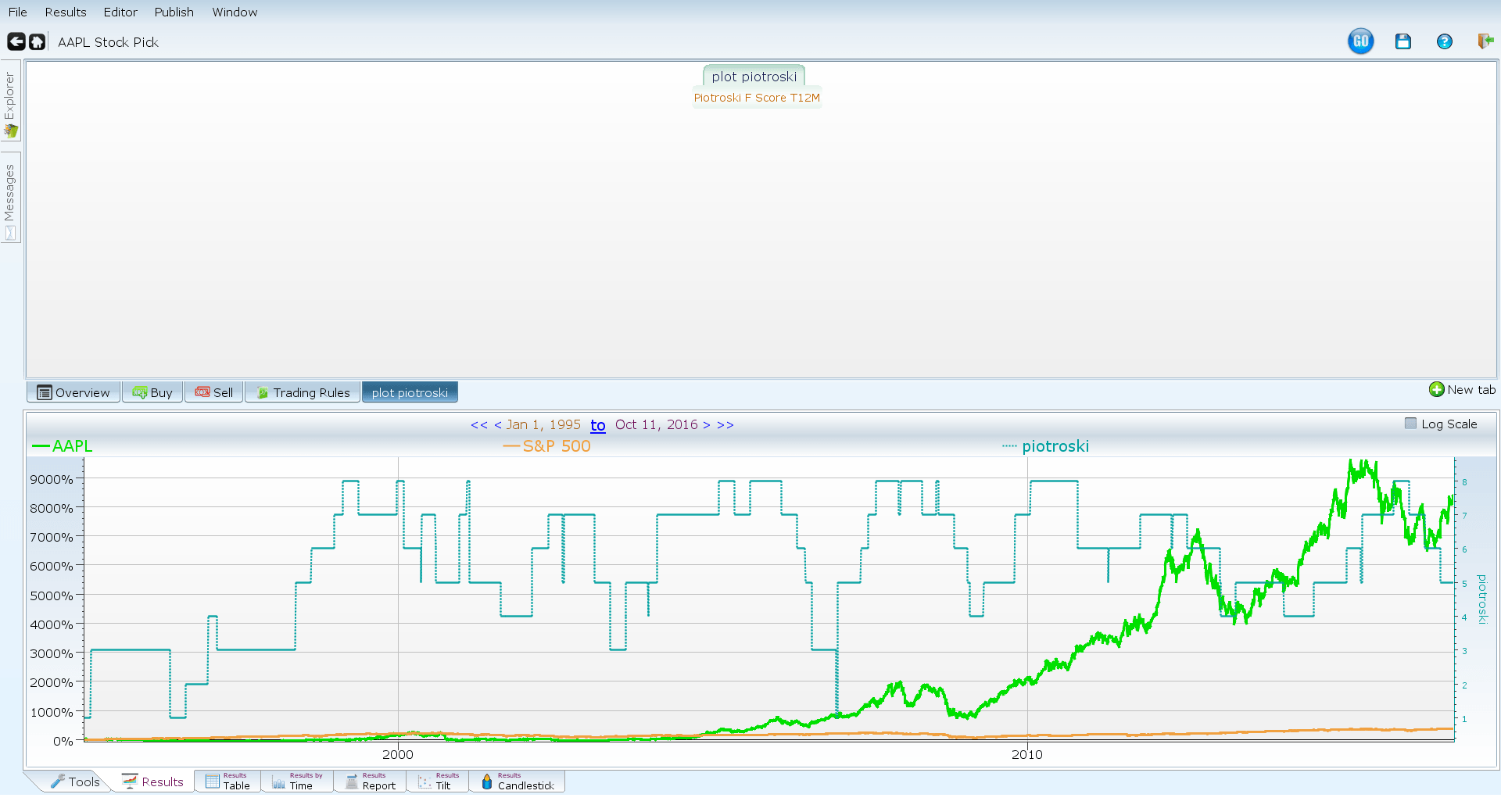Viewport: 1501px width, 812px height.
Task: Run the strategy with the GO button
Action: [x=1360, y=41]
